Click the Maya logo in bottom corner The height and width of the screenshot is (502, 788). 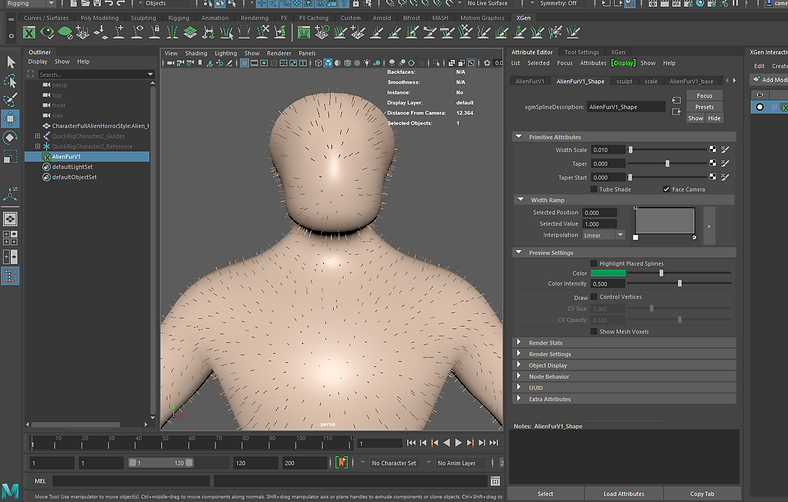click(10, 490)
